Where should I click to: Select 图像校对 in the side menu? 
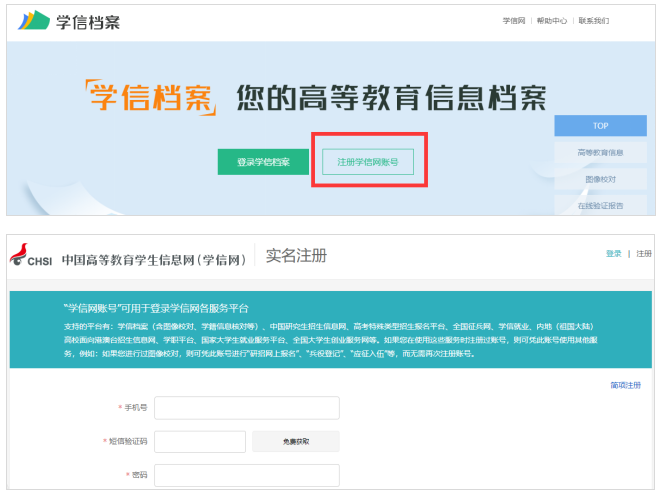tap(600, 179)
